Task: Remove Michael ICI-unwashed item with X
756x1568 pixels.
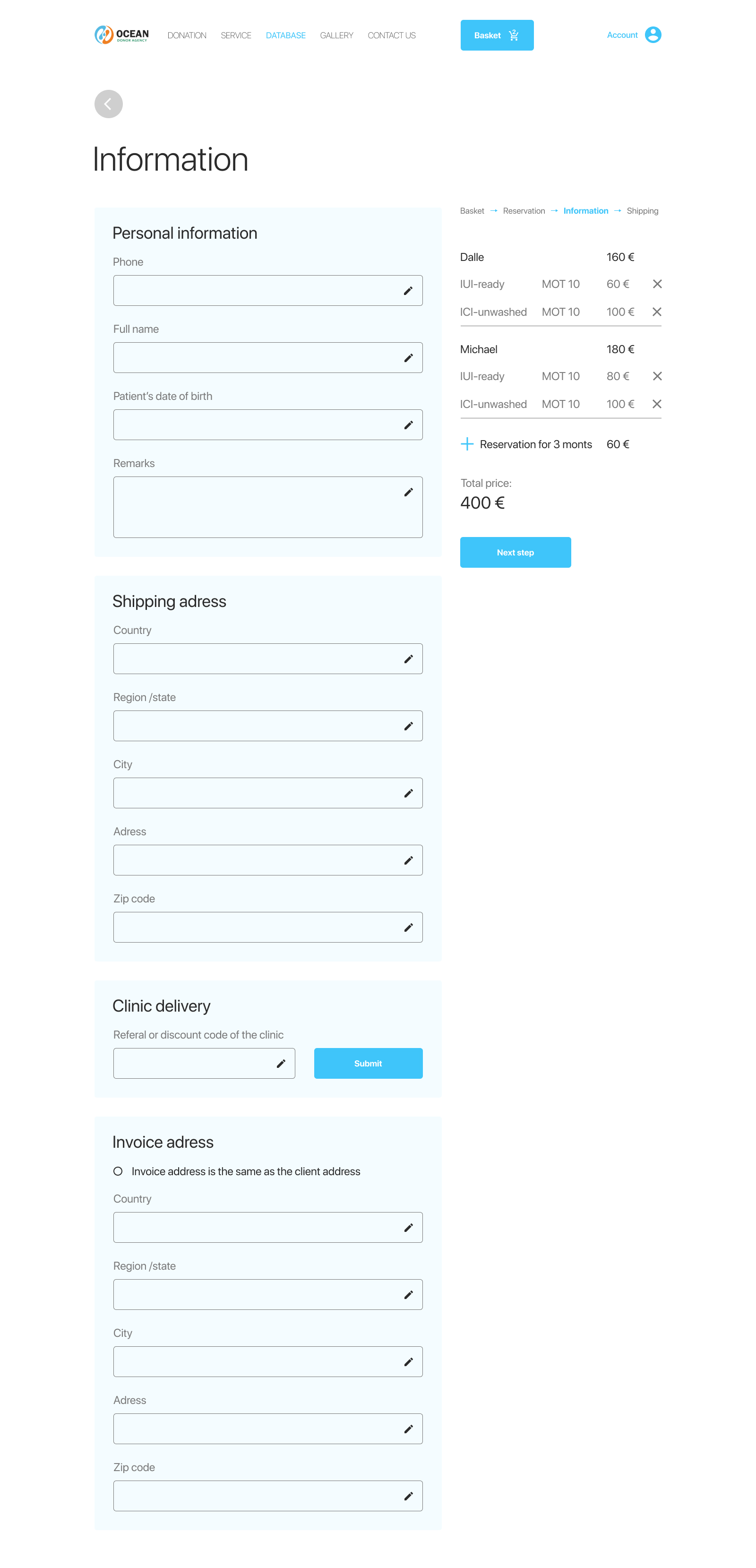Action: click(x=657, y=404)
